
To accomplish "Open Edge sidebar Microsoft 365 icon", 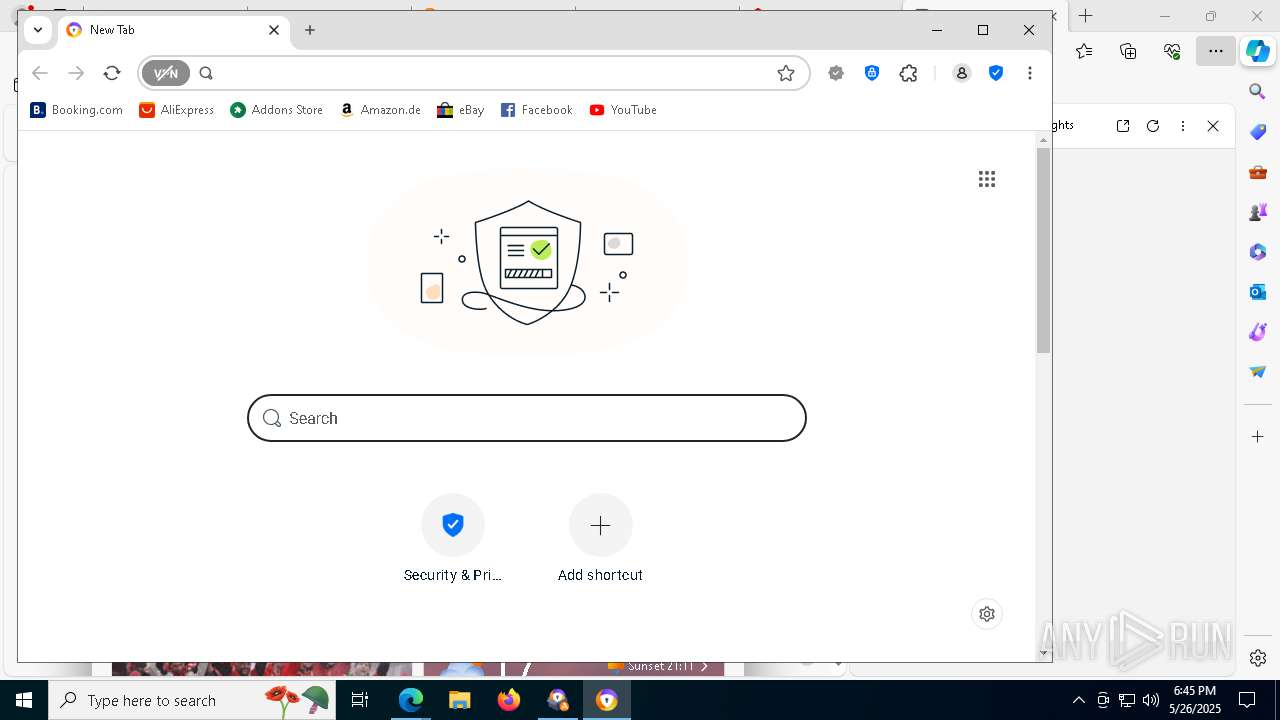I will click(x=1258, y=252).
